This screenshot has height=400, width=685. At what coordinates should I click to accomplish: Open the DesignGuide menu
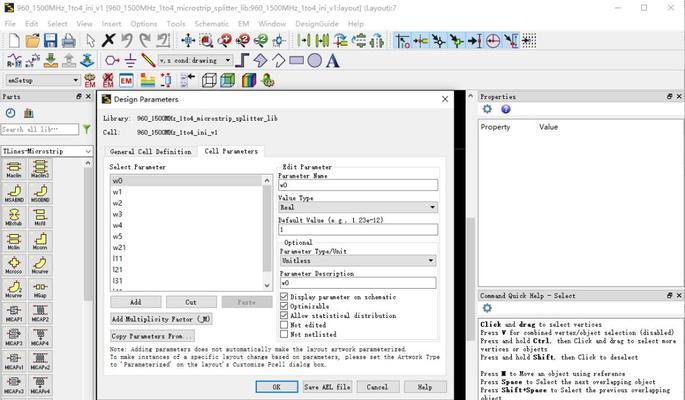(x=316, y=23)
